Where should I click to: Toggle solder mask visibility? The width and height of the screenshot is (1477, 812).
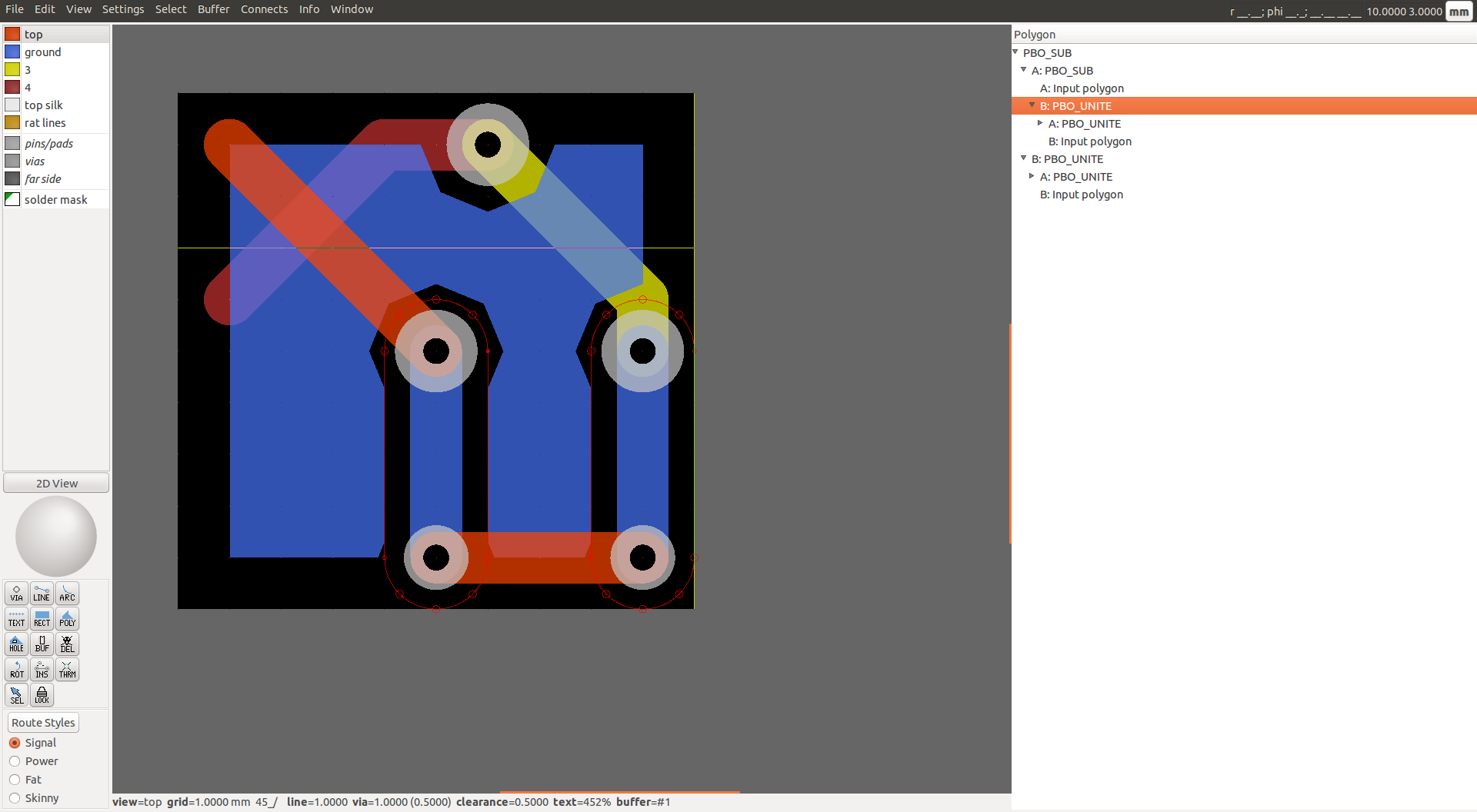12,199
